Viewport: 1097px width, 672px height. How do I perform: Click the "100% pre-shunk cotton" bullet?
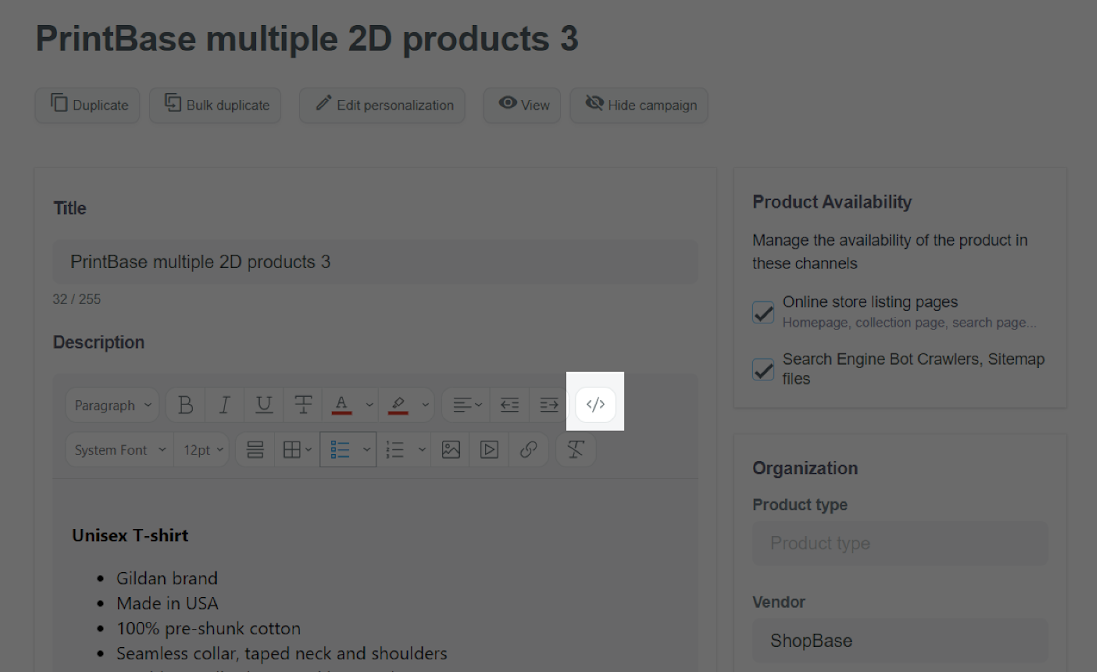(x=208, y=629)
